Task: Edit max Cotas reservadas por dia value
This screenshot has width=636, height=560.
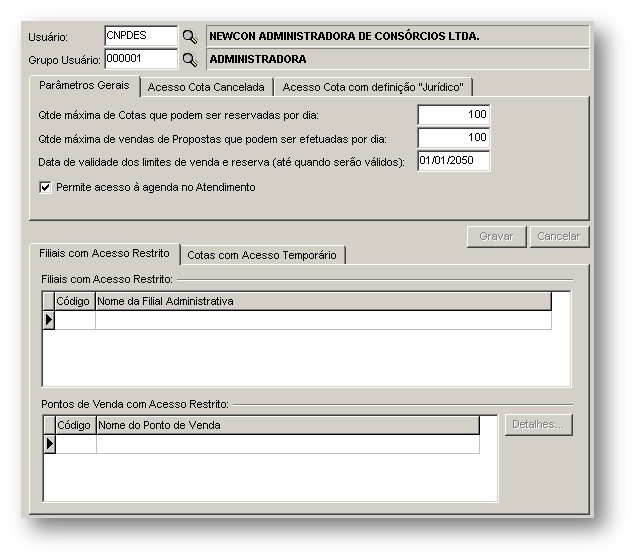Action: click(453, 115)
